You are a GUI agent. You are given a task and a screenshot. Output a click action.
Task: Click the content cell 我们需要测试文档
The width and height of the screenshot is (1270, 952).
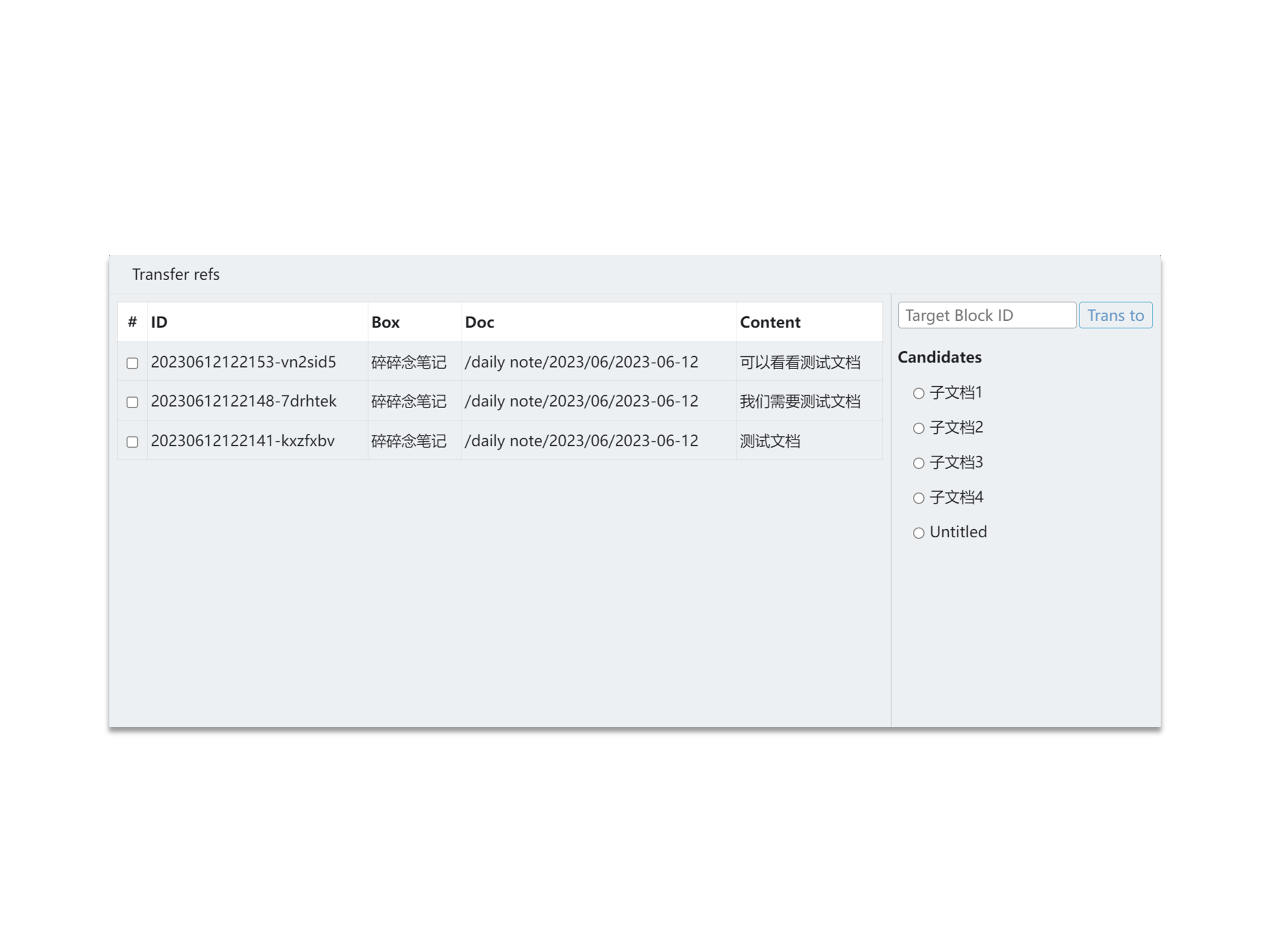click(x=799, y=402)
